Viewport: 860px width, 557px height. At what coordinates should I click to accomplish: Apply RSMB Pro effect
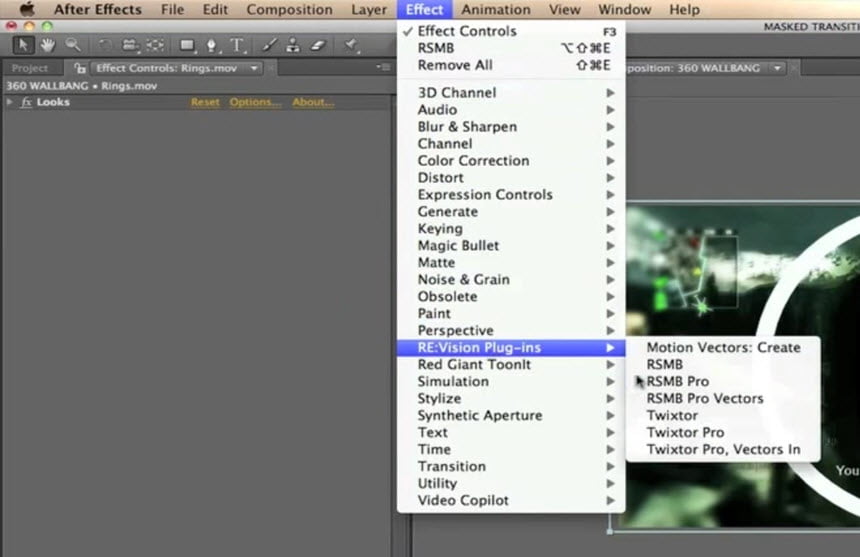click(x=723, y=382)
